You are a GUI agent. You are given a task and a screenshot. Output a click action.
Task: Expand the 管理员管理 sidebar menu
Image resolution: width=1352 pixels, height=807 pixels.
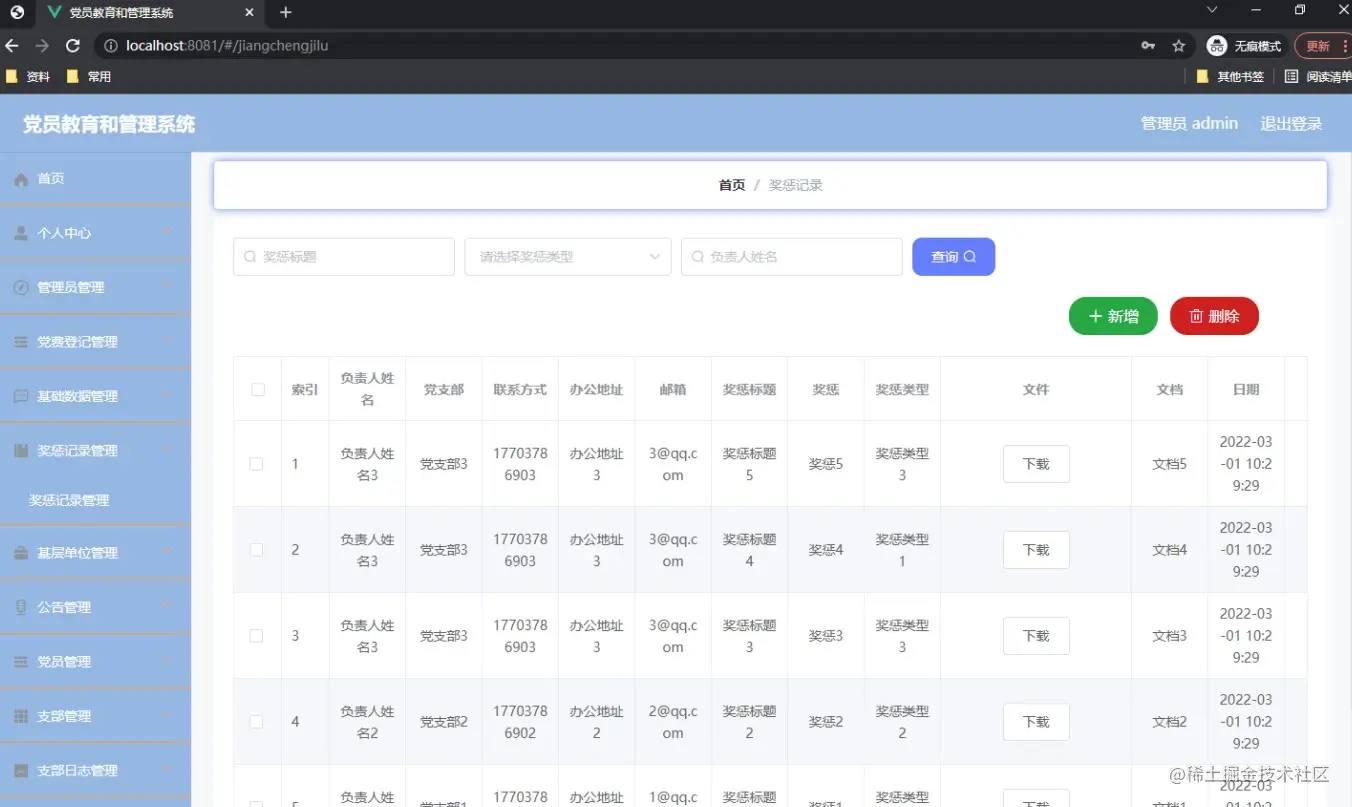click(95, 287)
